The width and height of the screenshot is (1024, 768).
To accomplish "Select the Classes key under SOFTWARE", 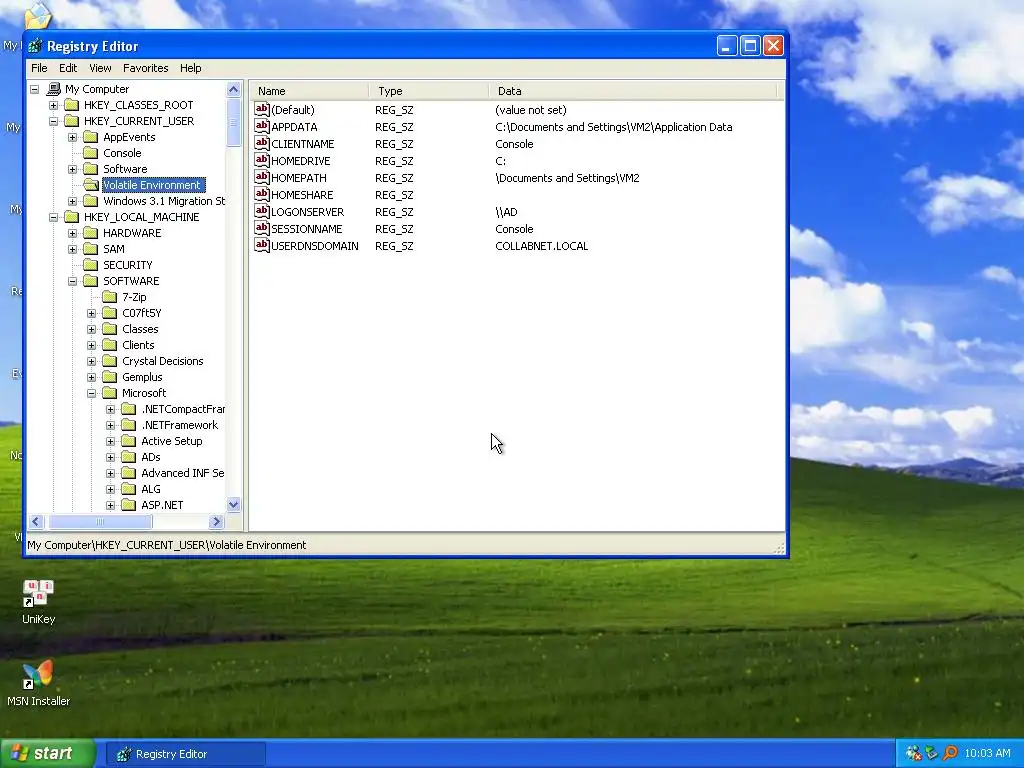I will pyautogui.click(x=140, y=329).
